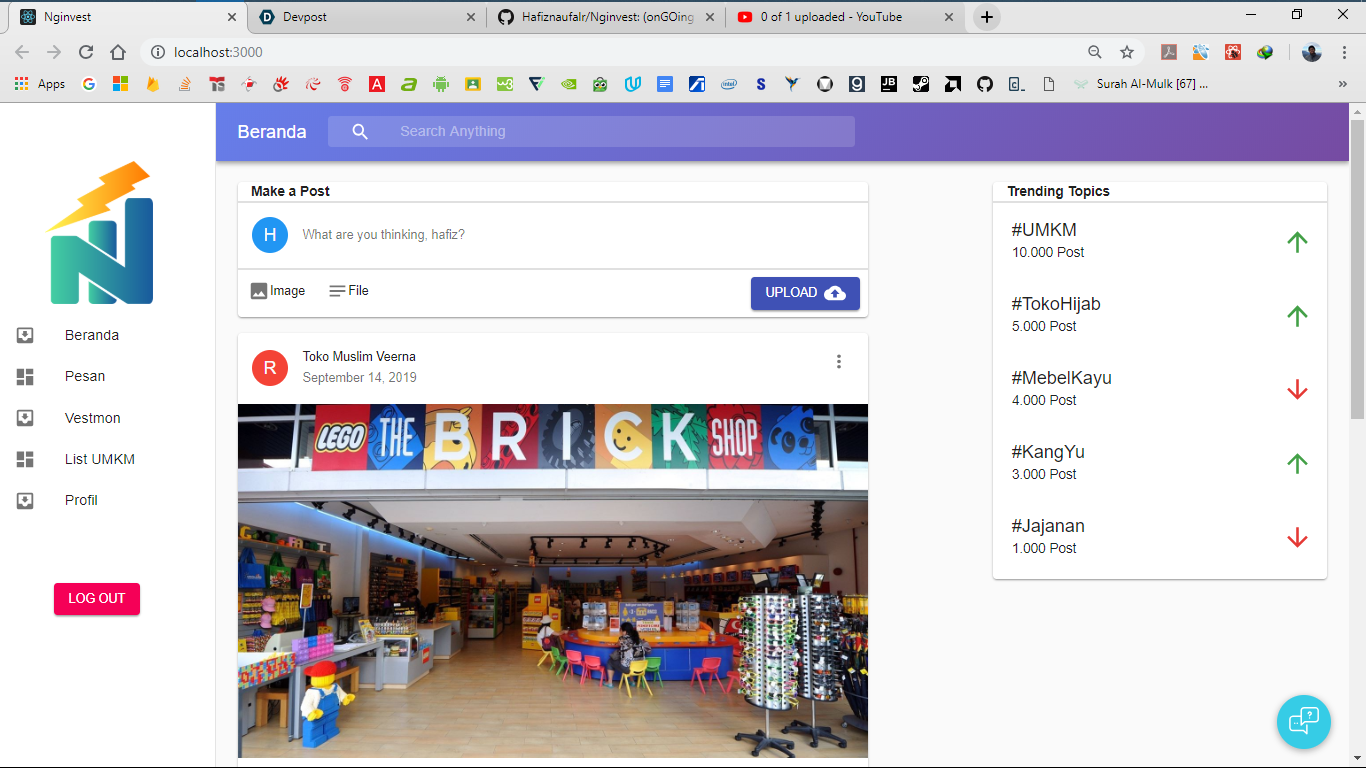
Task: Click the Image attachment icon
Action: [x=259, y=291]
